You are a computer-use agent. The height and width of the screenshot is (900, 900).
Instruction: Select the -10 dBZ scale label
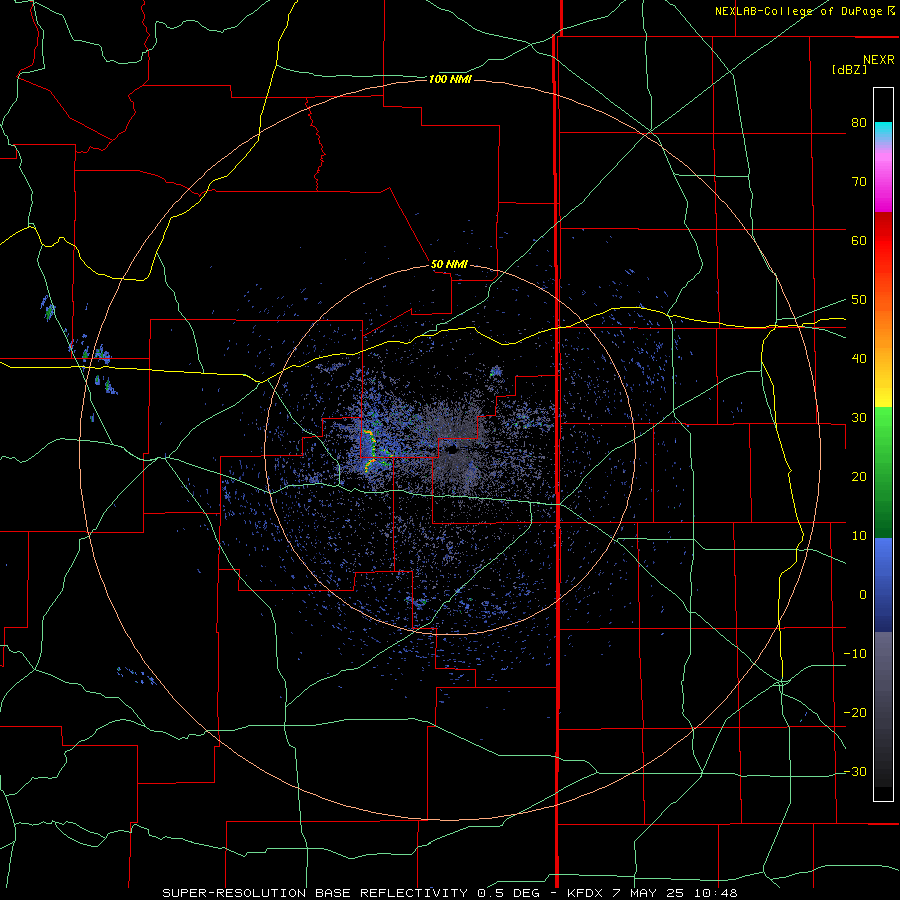(x=855, y=654)
